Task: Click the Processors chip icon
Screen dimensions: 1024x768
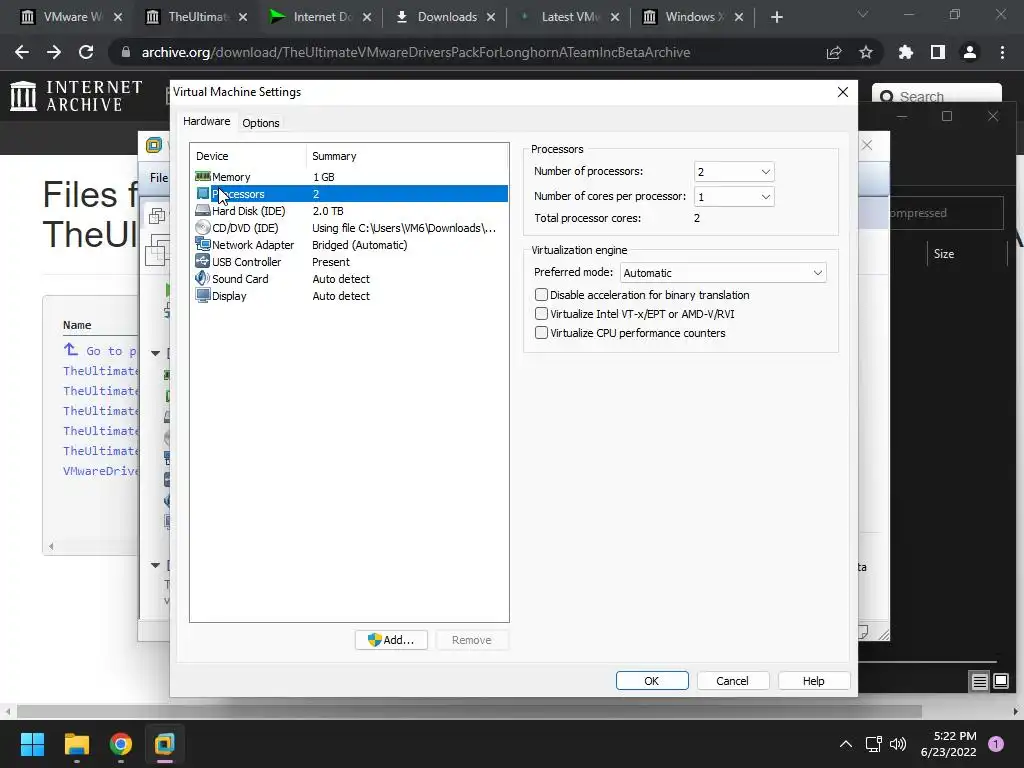Action: pyautogui.click(x=202, y=193)
